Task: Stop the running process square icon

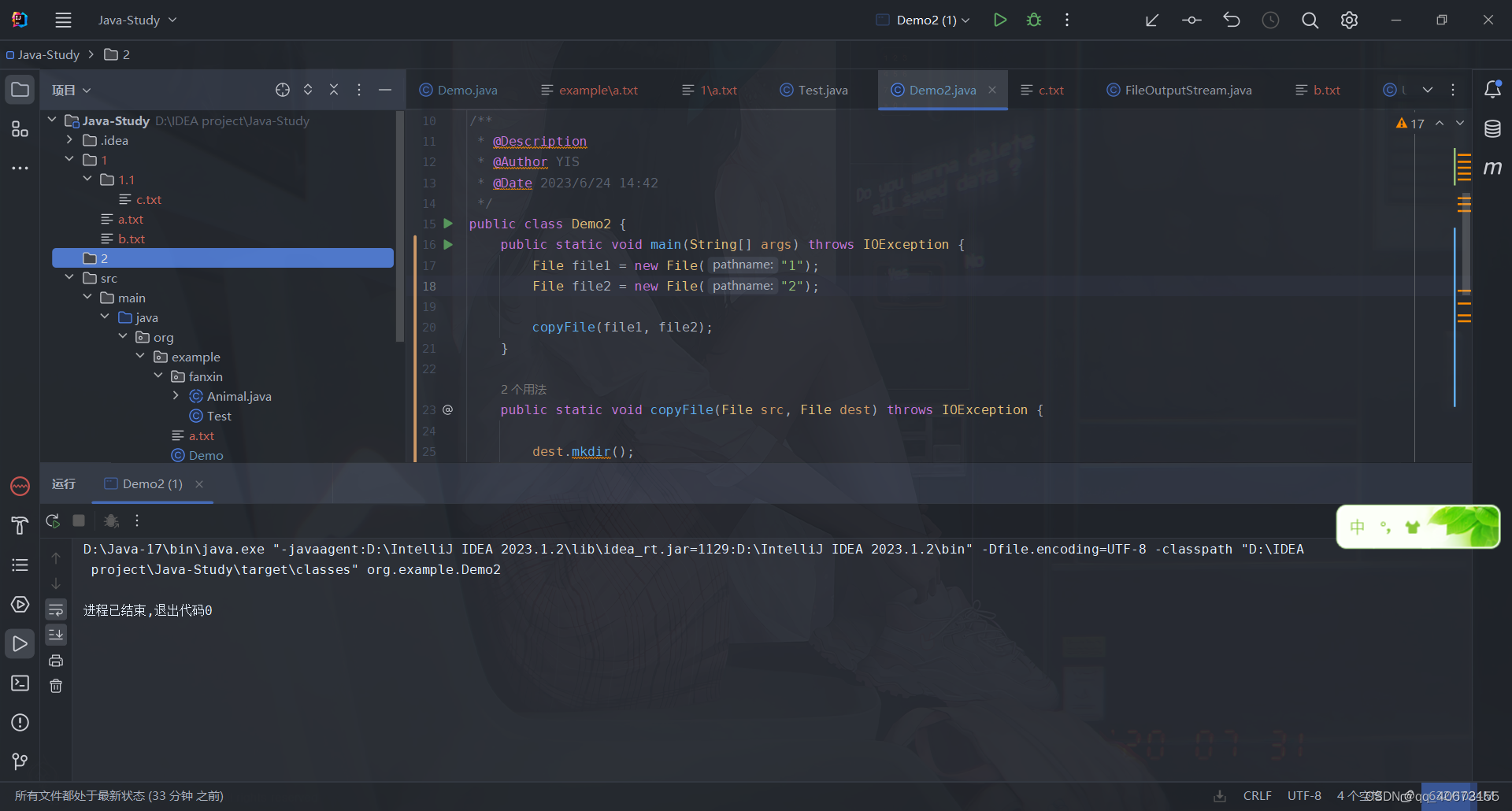Action: point(79,520)
